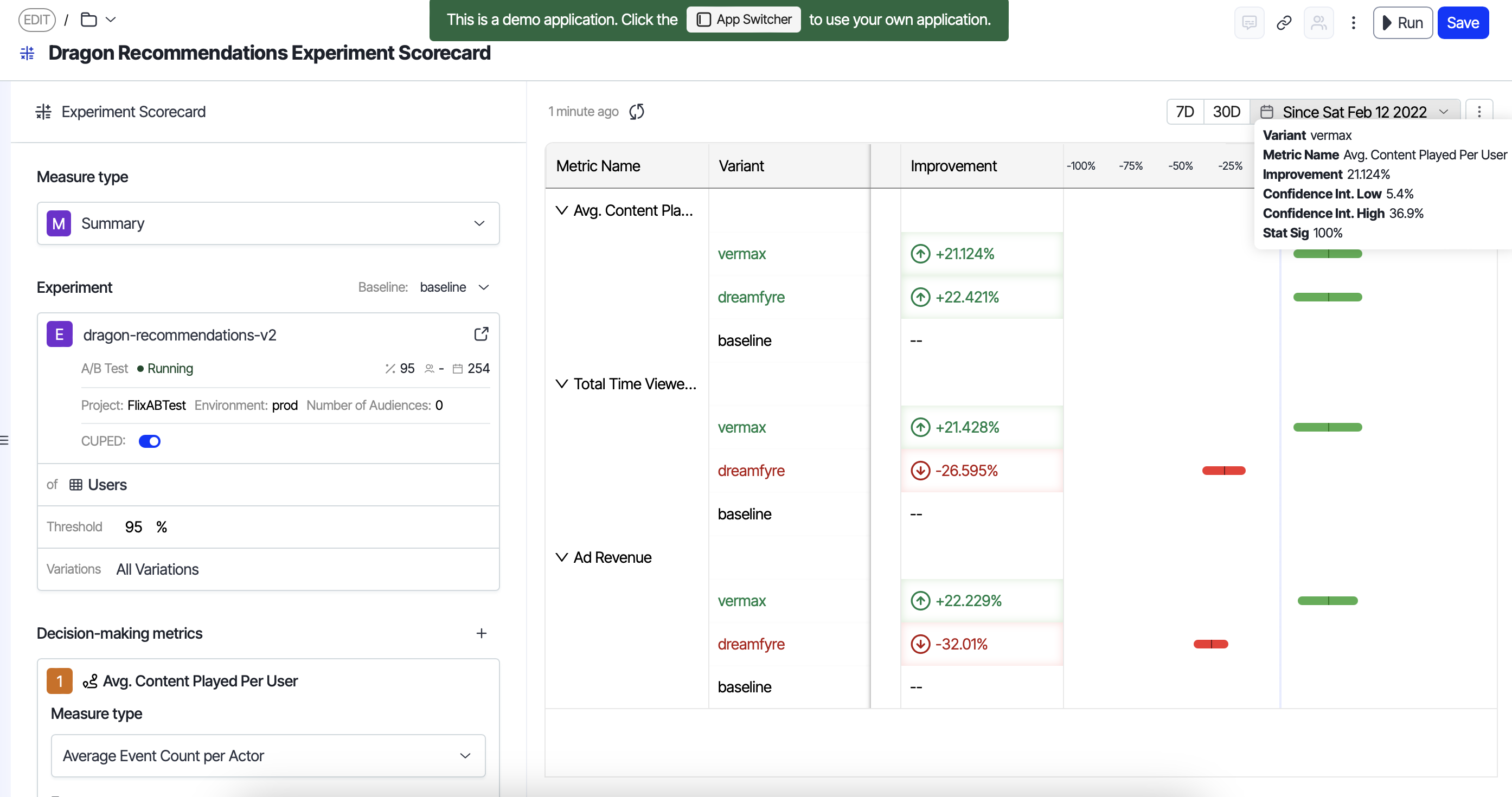Viewport: 1512px width, 797px height.
Task: Disable the CUPED toggle
Action: pyautogui.click(x=150, y=441)
